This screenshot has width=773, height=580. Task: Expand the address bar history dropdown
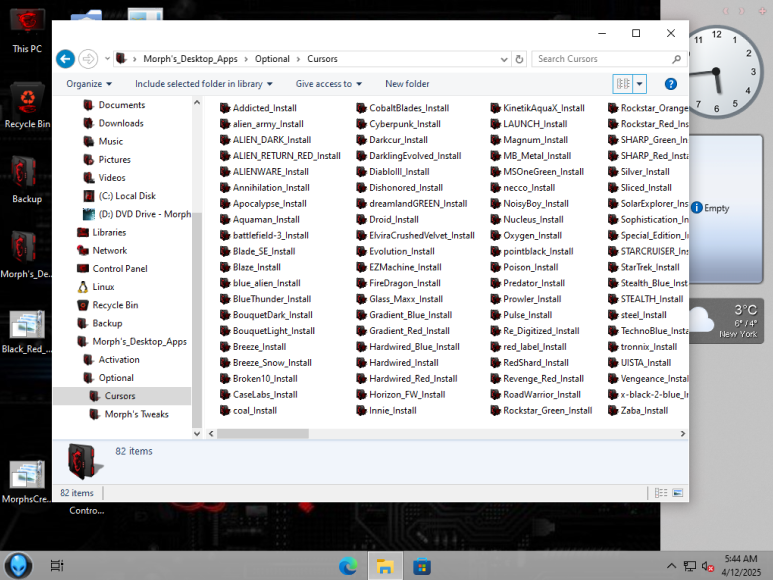pyautogui.click(x=504, y=59)
